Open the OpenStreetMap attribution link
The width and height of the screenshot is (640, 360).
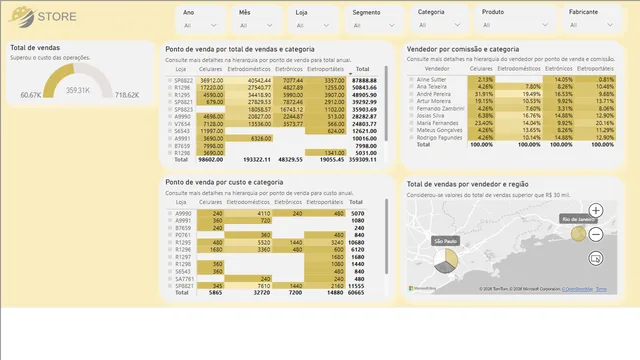[577, 289]
